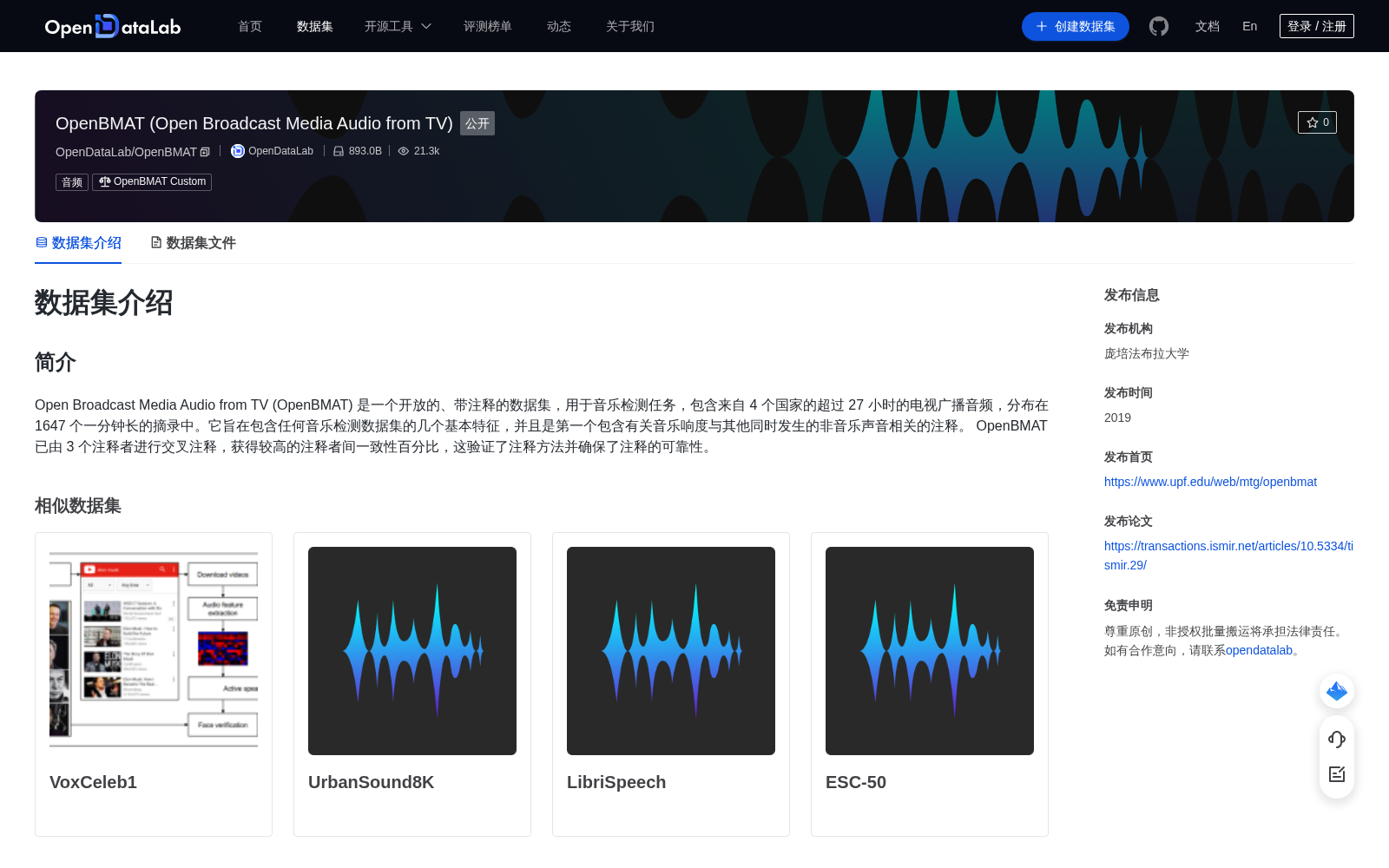Open the ESC-50 dataset thumbnail
1389x868 pixels.
930,651
